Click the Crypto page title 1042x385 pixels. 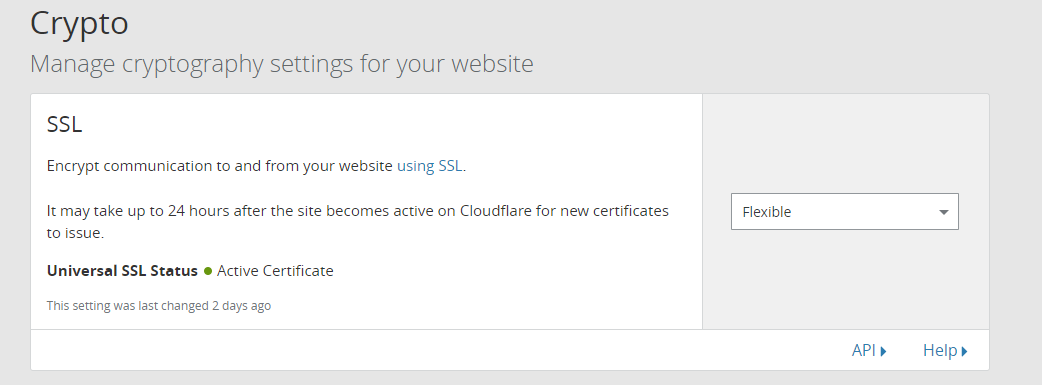(x=79, y=23)
